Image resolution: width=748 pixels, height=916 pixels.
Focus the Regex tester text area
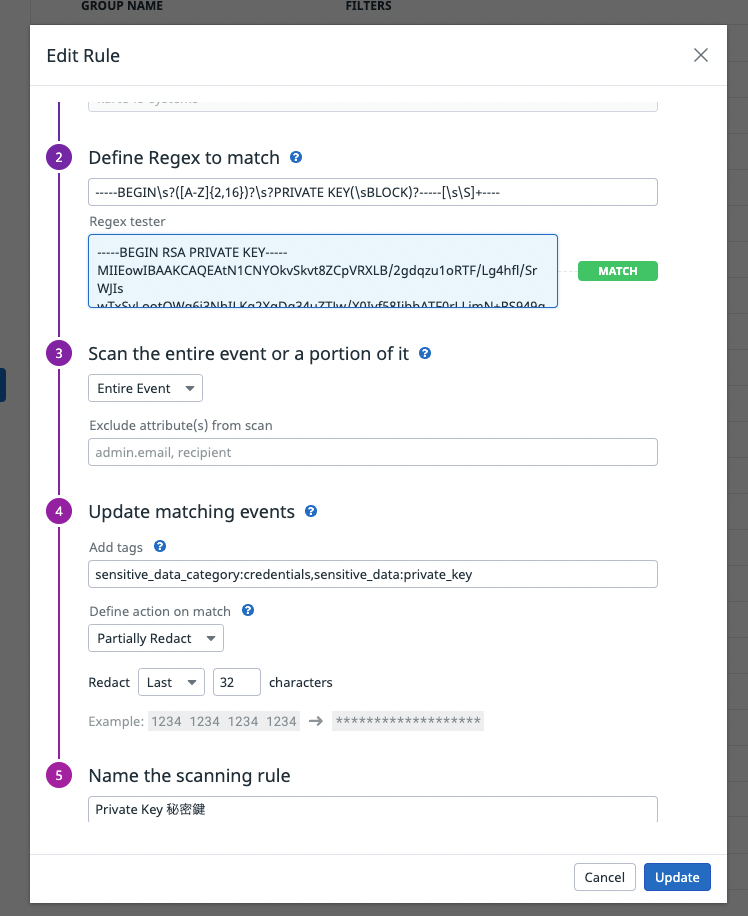322,271
